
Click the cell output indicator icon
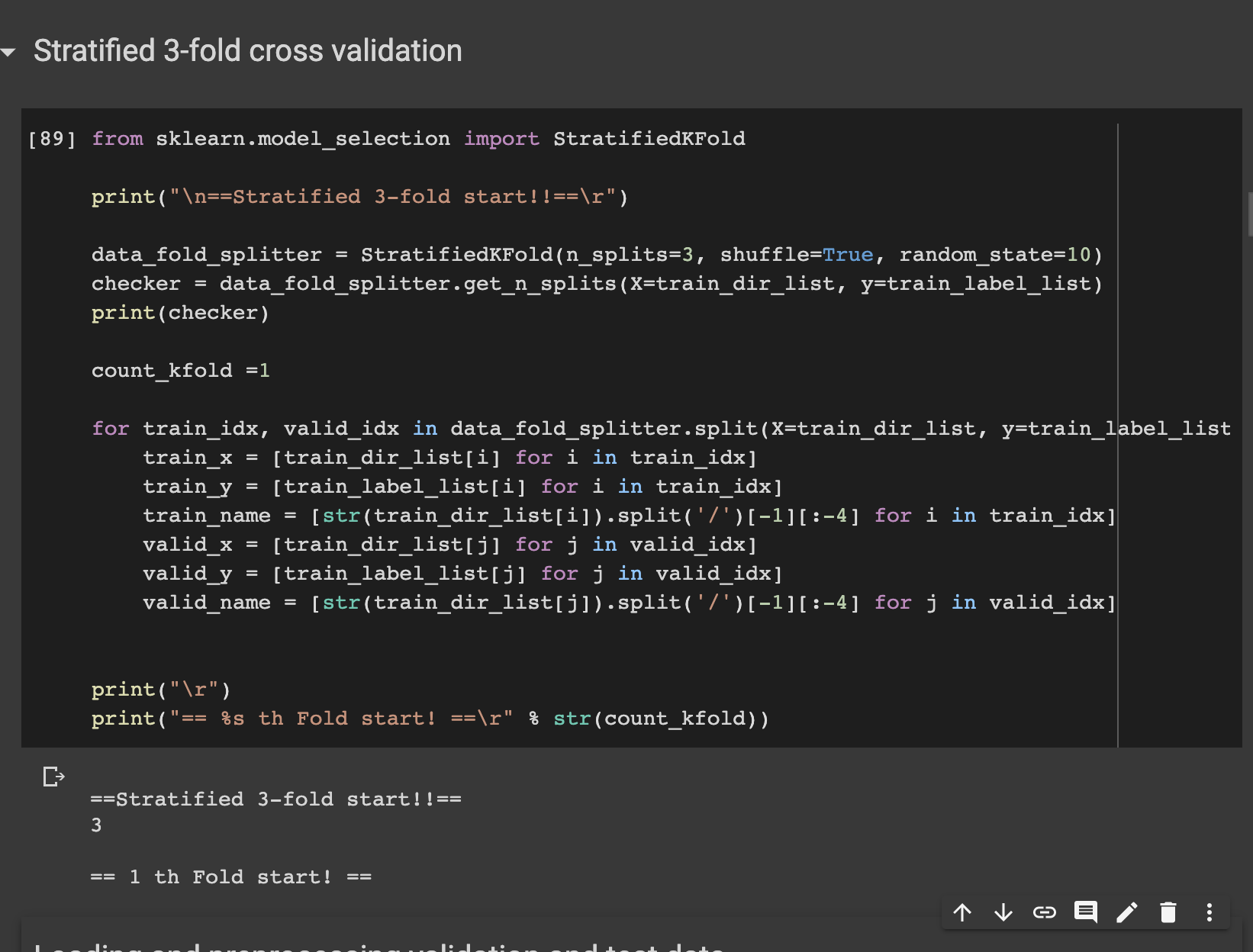pos(53,777)
